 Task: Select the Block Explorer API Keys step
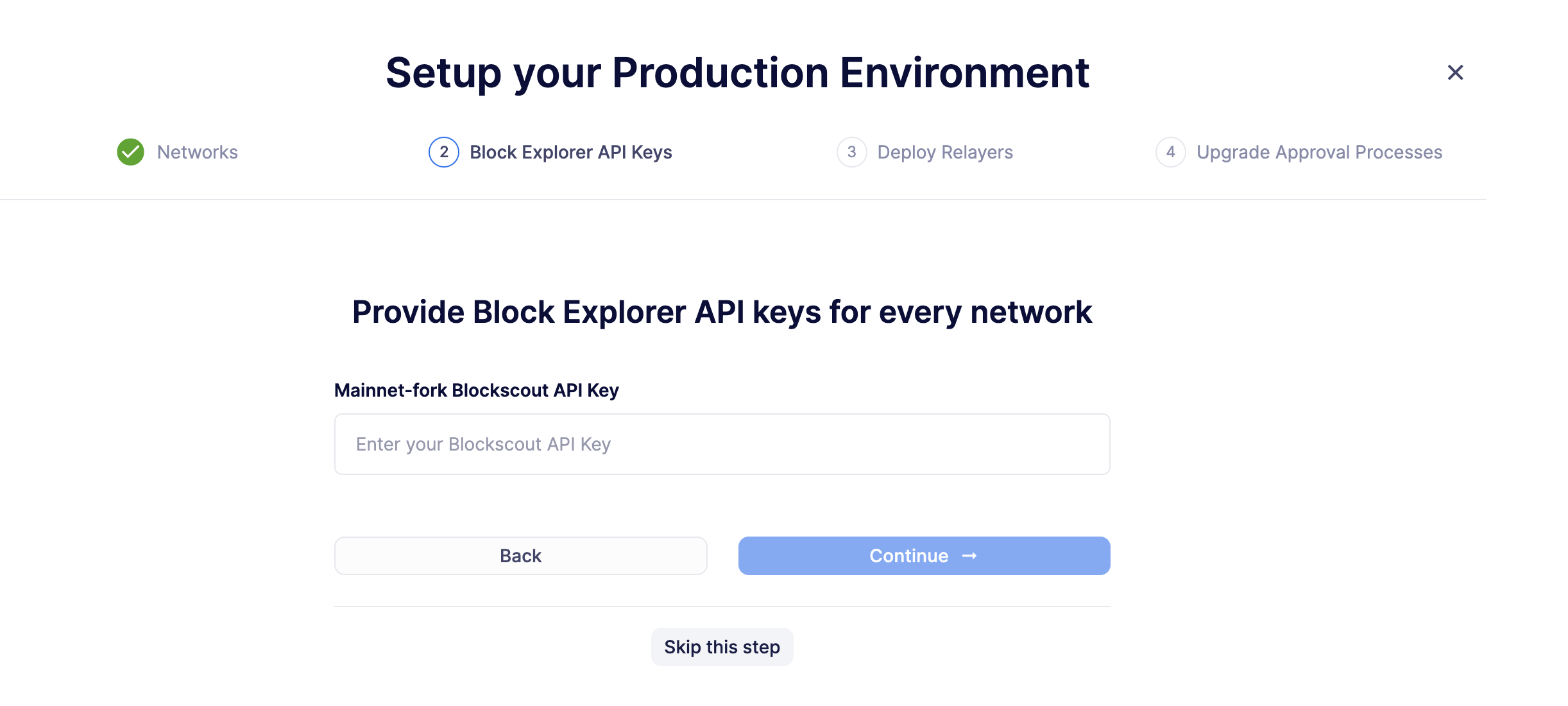(x=570, y=152)
